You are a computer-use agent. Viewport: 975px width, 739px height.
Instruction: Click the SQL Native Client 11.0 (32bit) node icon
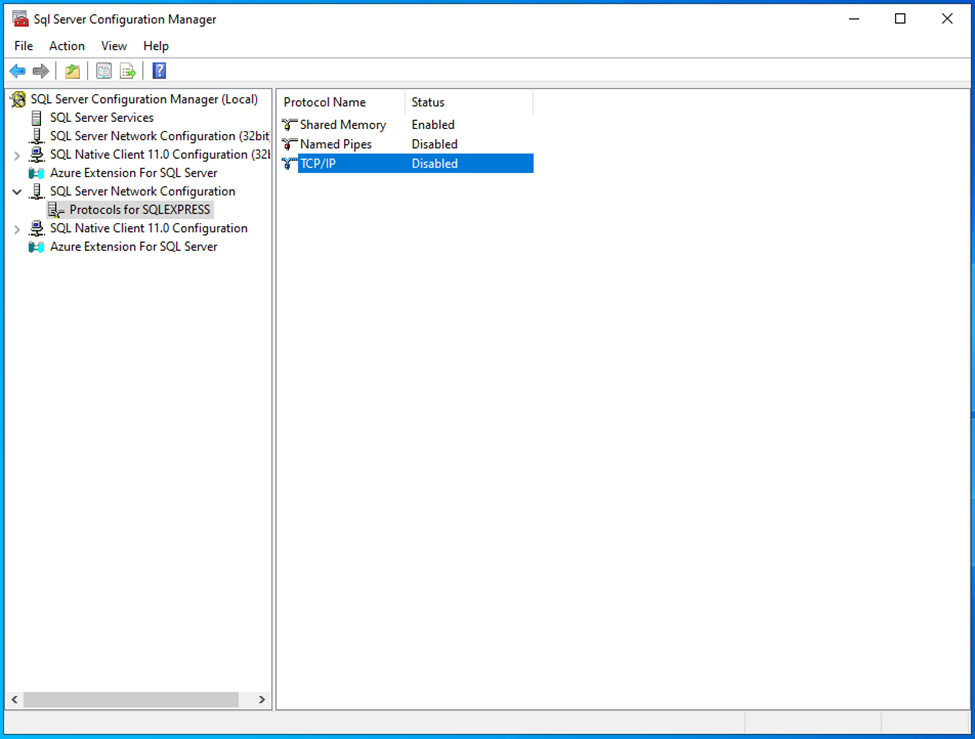click(x=37, y=154)
